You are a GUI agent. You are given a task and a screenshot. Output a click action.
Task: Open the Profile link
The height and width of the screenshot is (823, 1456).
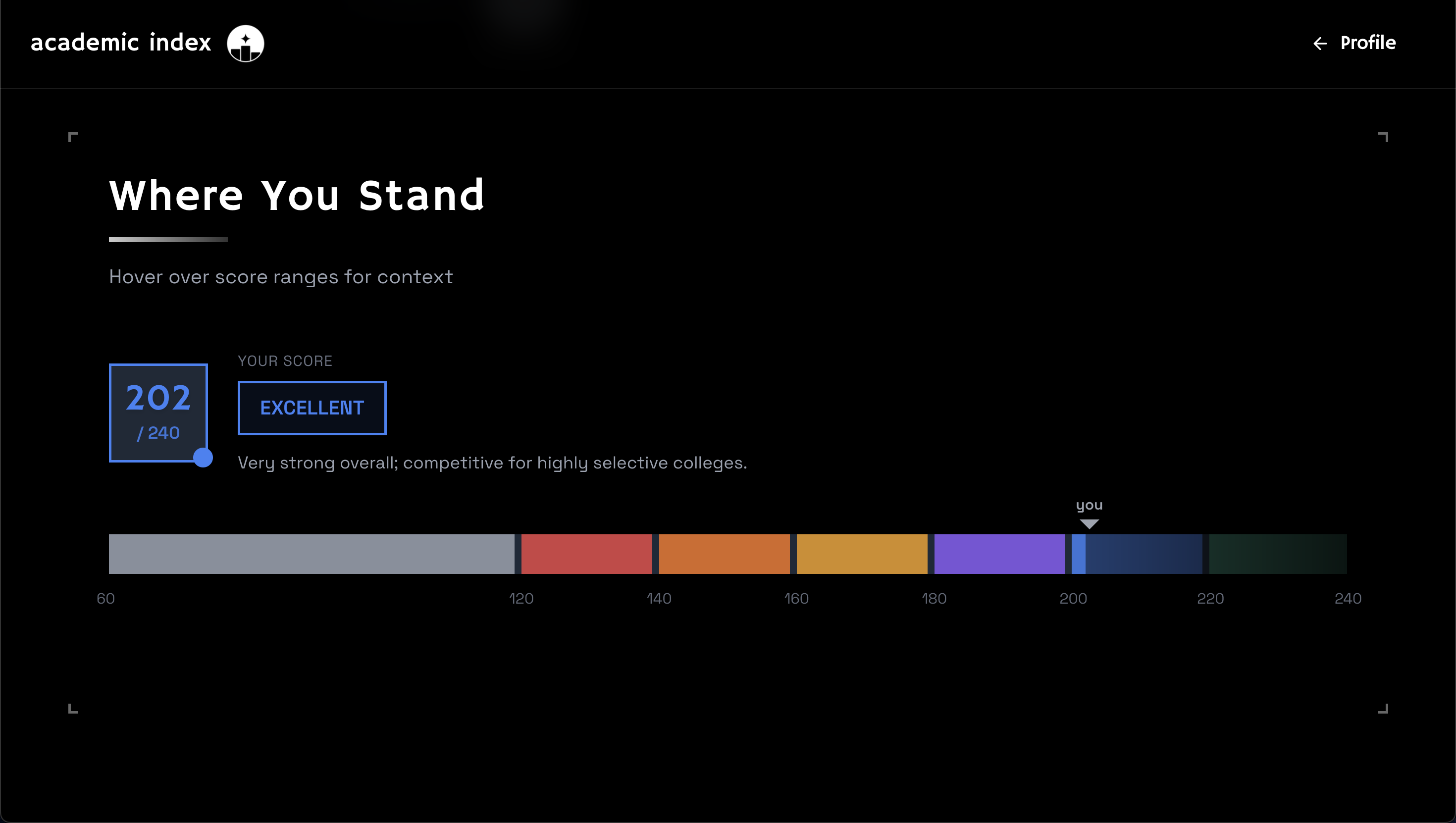pyautogui.click(x=1368, y=43)
